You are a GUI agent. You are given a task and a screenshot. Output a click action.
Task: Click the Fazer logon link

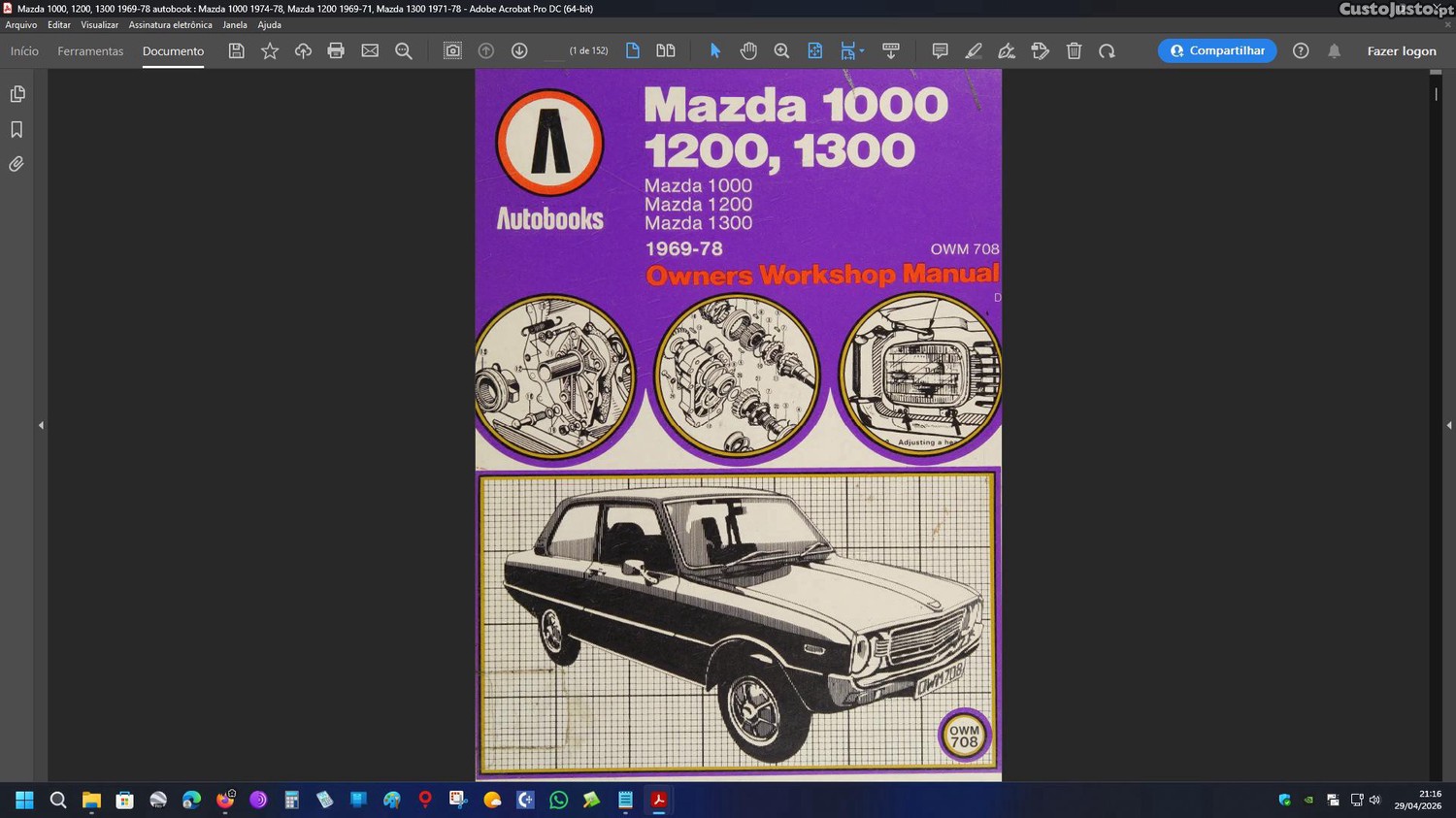[1401, 51]
